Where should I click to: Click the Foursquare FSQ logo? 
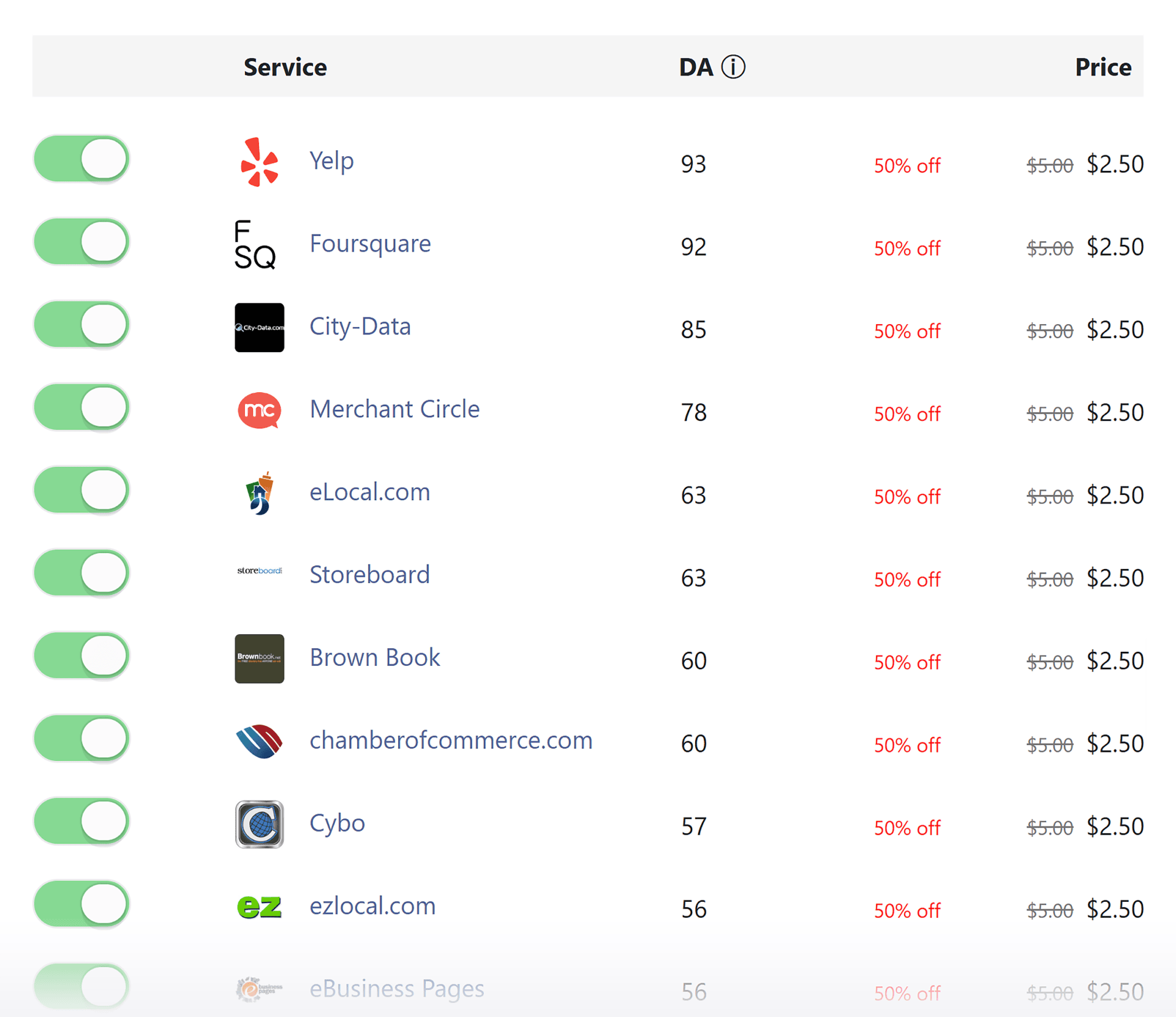(255, 245)
